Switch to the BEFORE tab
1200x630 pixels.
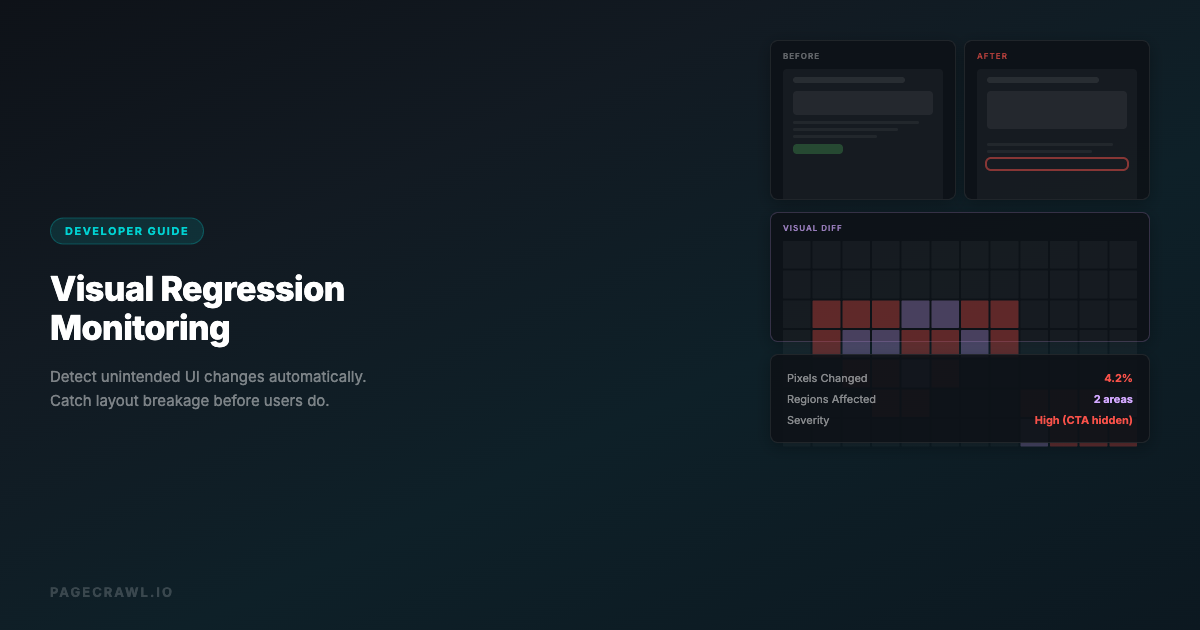[x=801, y=56]
